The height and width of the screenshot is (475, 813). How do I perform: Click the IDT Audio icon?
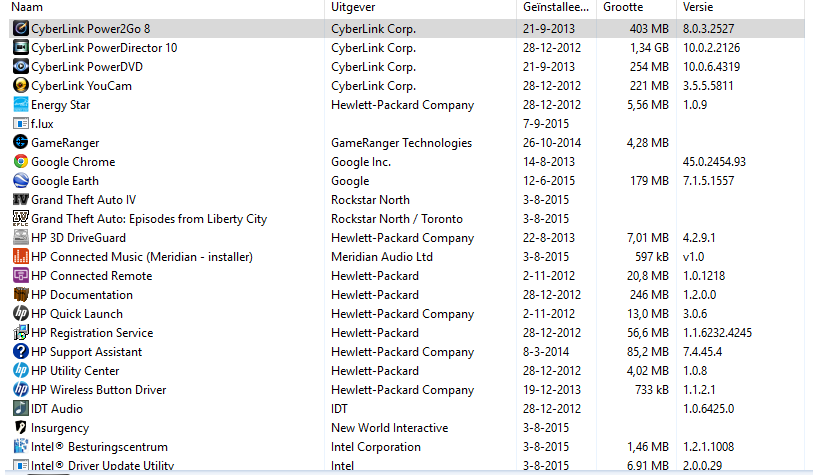pos(20,408)
